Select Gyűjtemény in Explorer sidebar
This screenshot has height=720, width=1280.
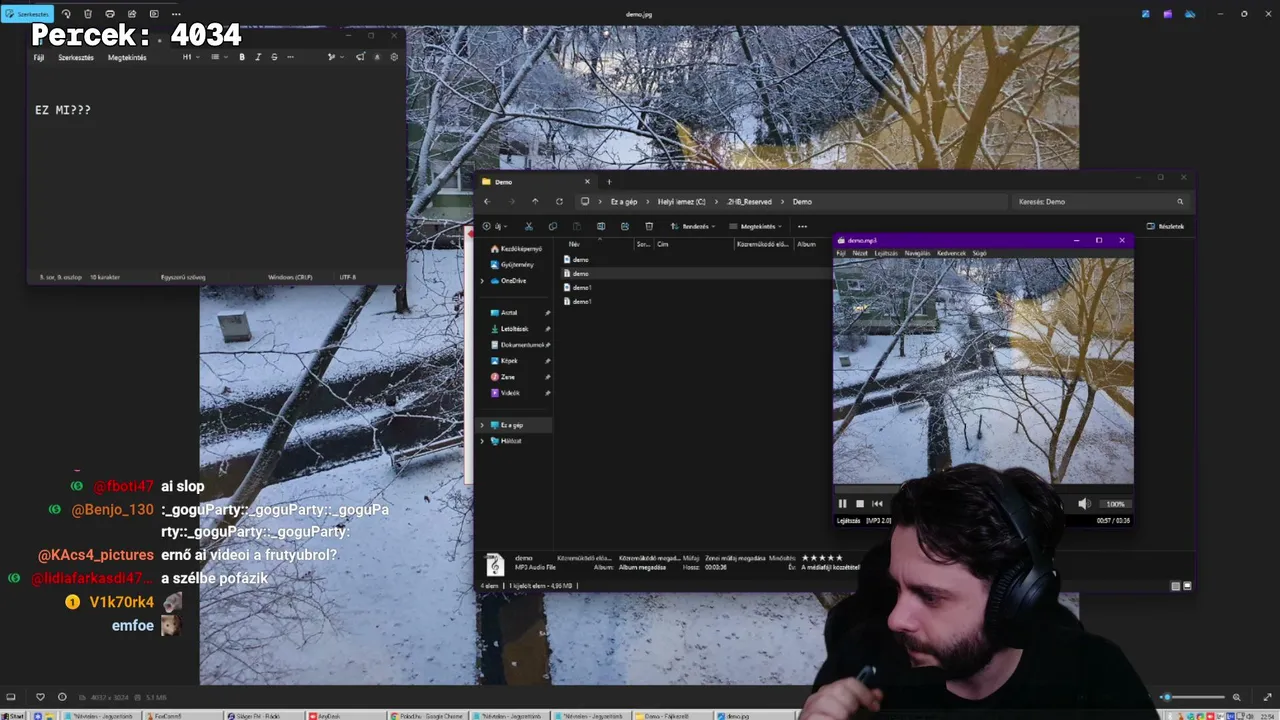[x=512, y=265]
